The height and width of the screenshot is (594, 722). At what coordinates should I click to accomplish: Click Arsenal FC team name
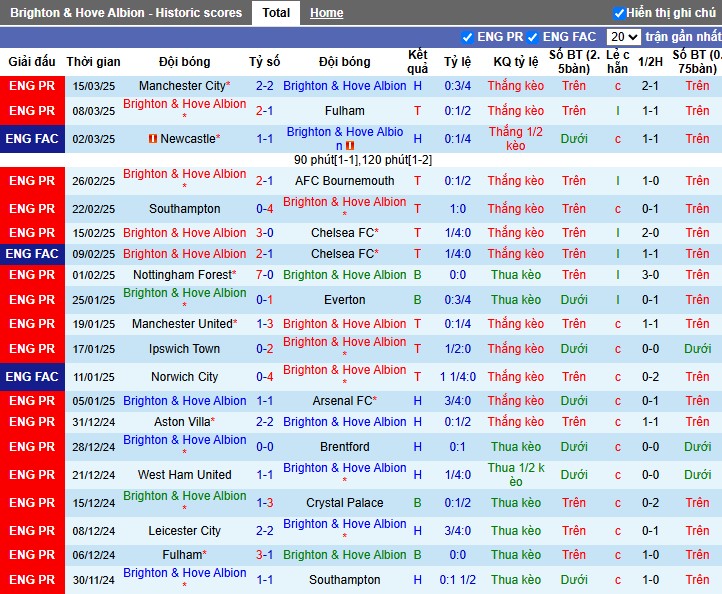[x=344, y=401]
